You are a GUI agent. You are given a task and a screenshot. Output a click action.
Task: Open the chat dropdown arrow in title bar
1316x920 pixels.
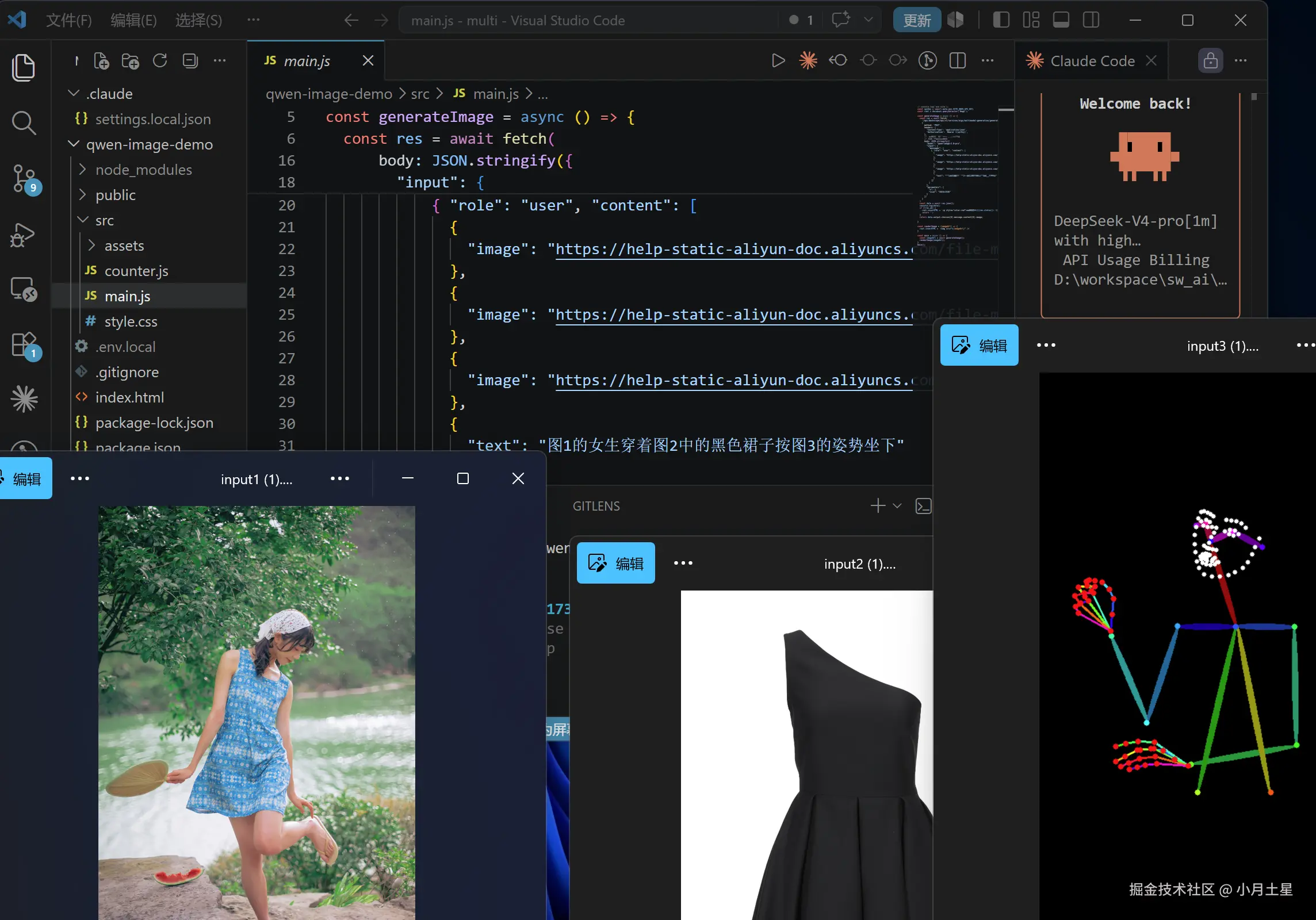[869, 20]
